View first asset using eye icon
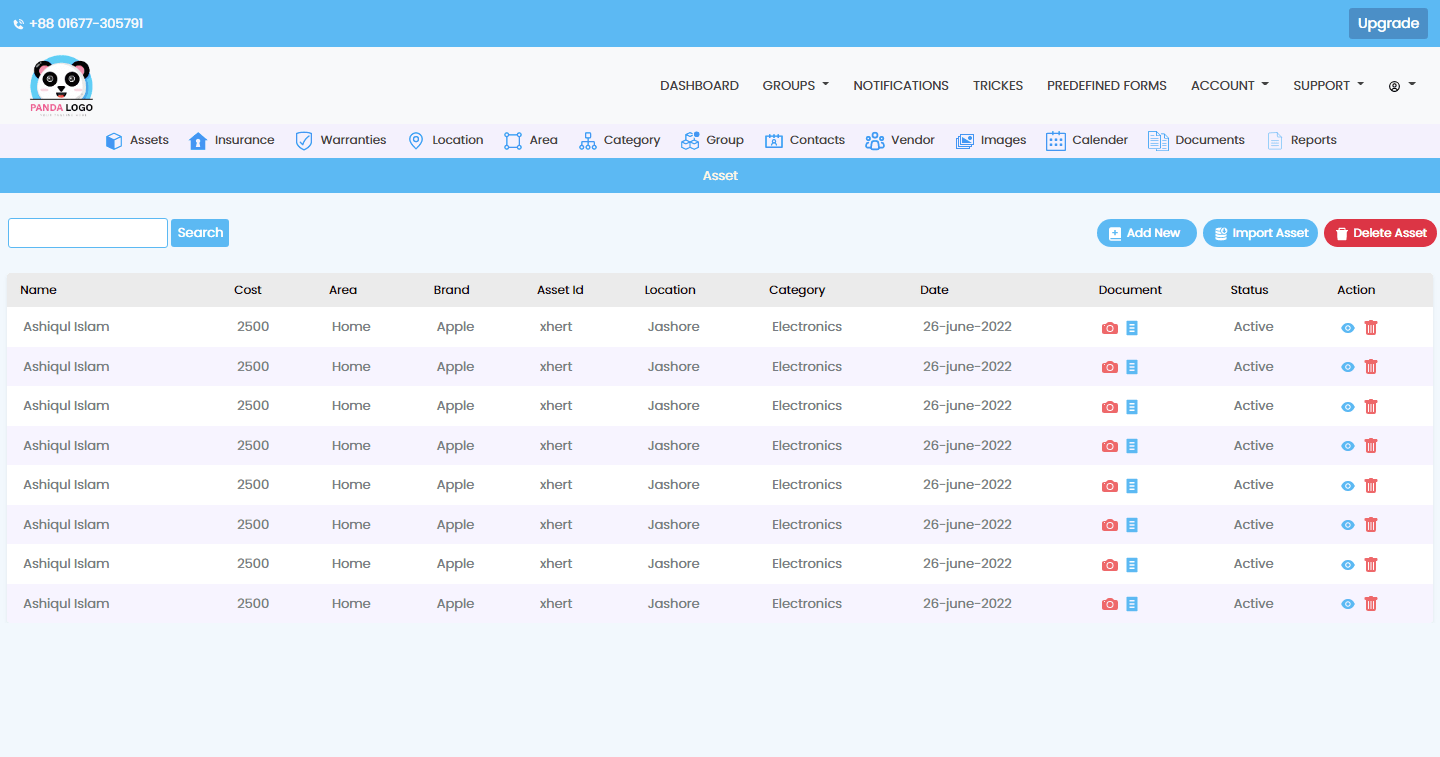Image resolution: width=1440 pixels, height=757 pixels. pos(1348,328)
